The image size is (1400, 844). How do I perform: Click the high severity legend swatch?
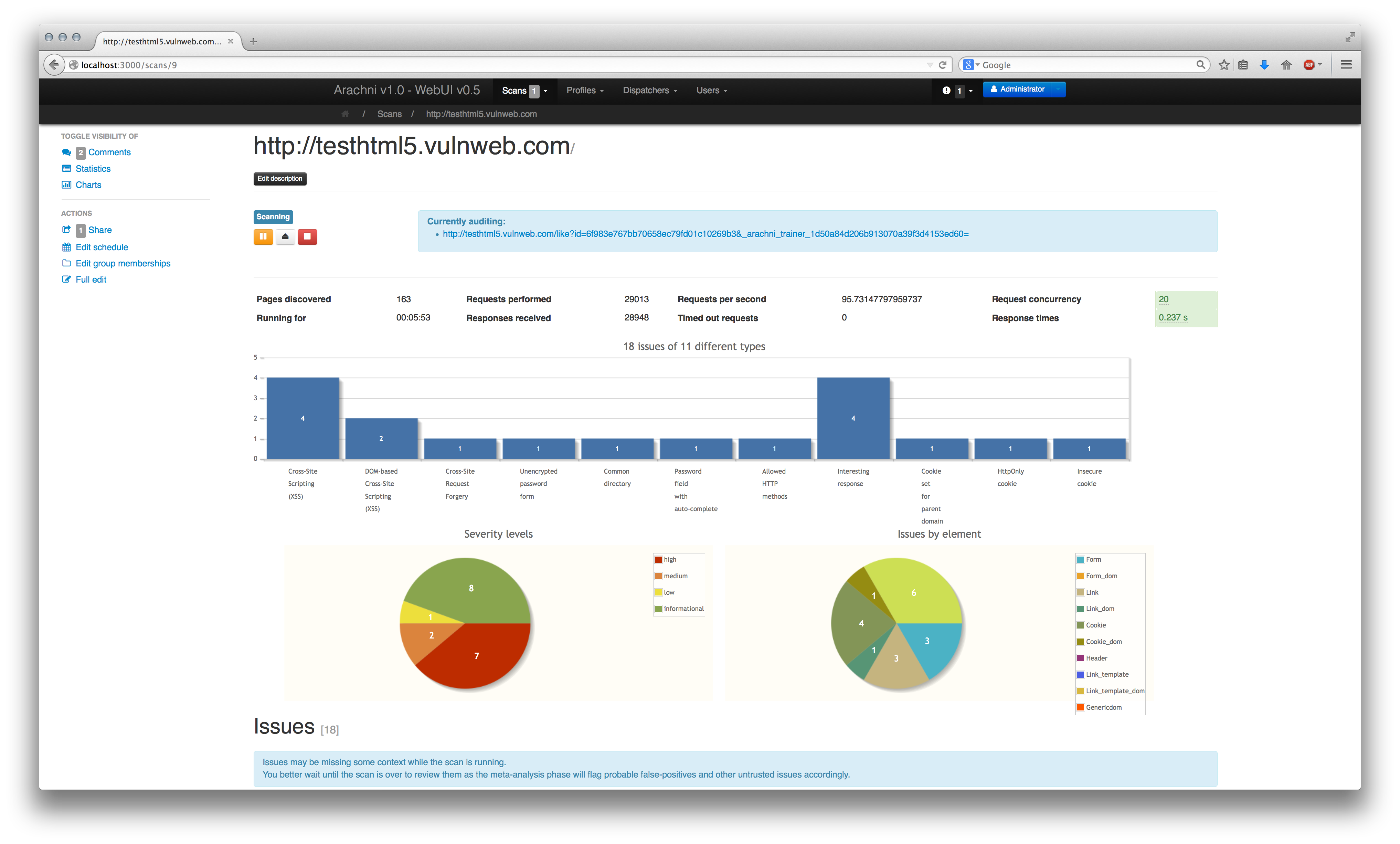[658, 560]
